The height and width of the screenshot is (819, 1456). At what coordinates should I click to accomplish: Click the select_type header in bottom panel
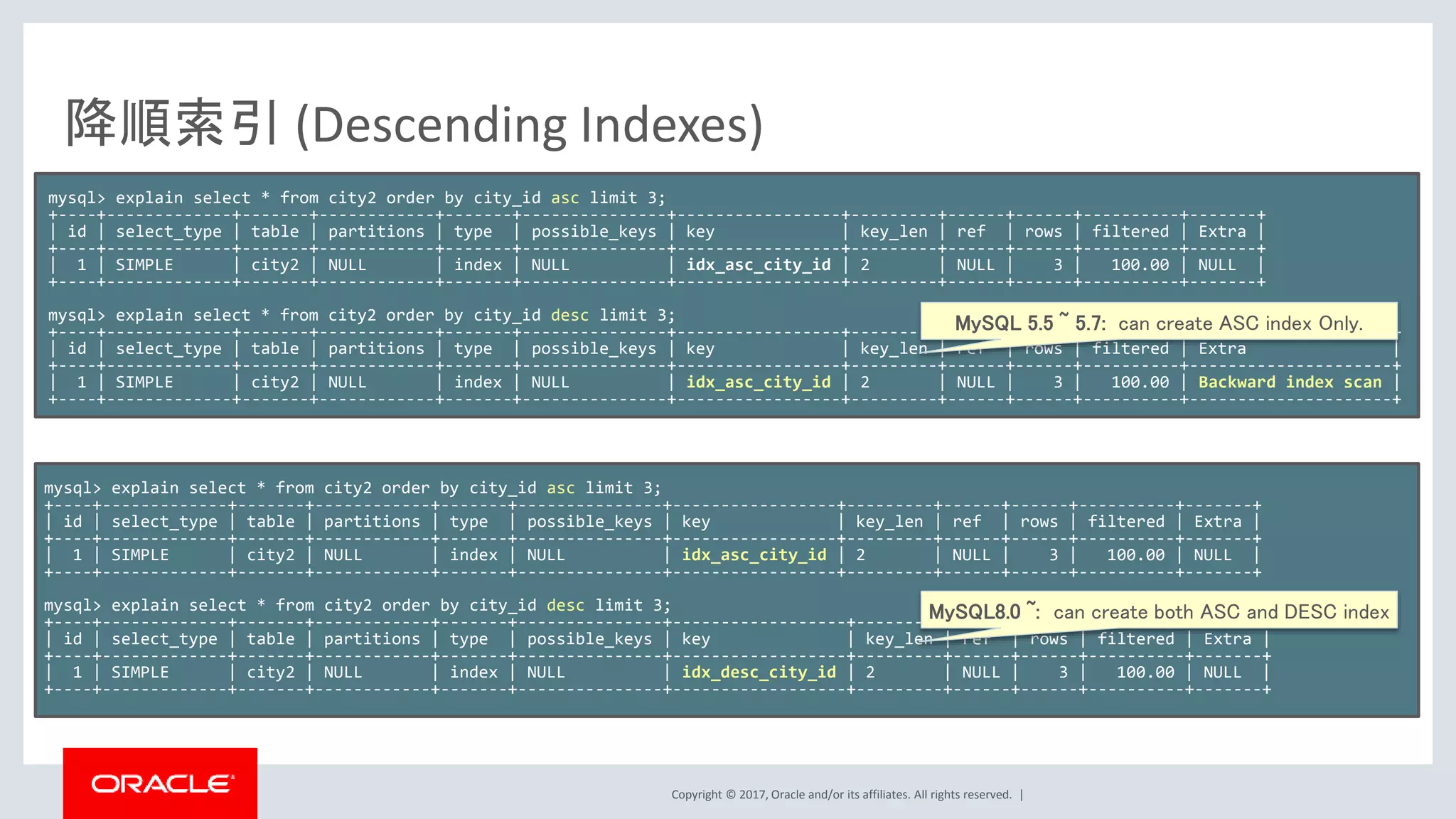click(x=164, y=522)
